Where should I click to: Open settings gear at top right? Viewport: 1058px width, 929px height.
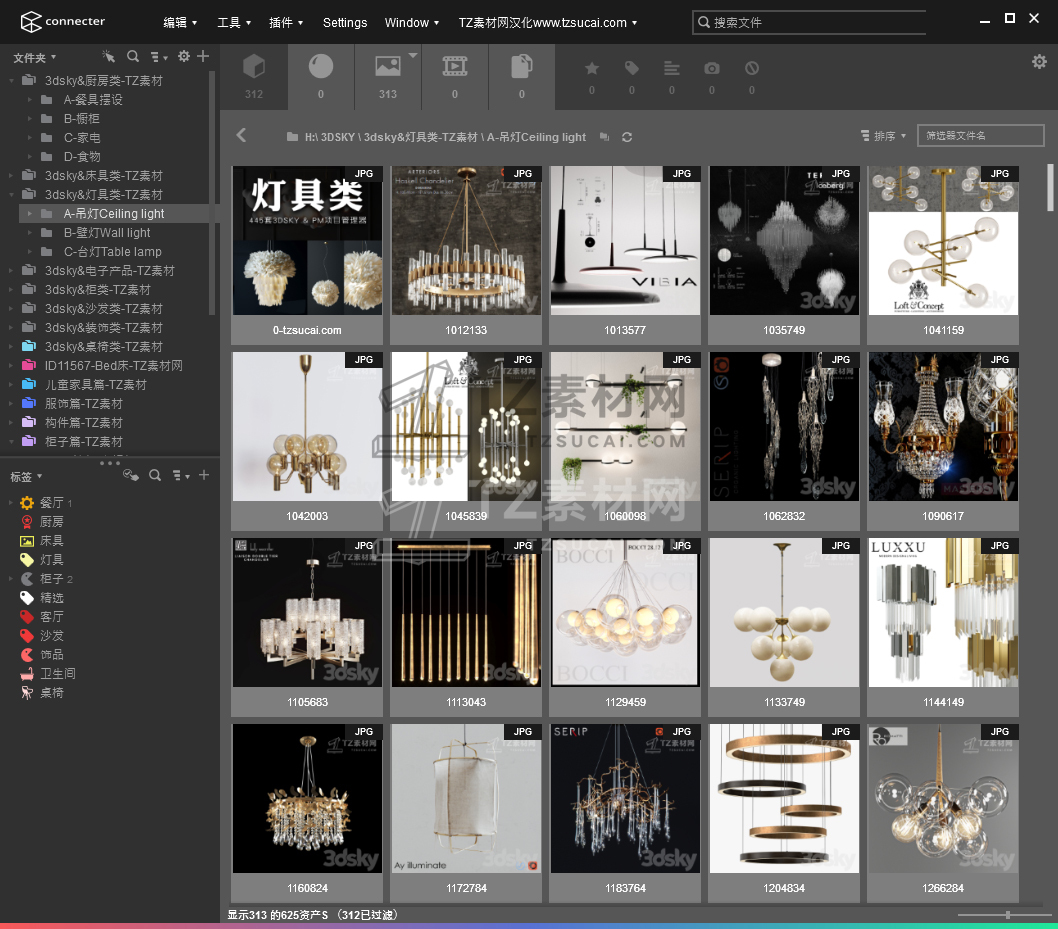1039,61
